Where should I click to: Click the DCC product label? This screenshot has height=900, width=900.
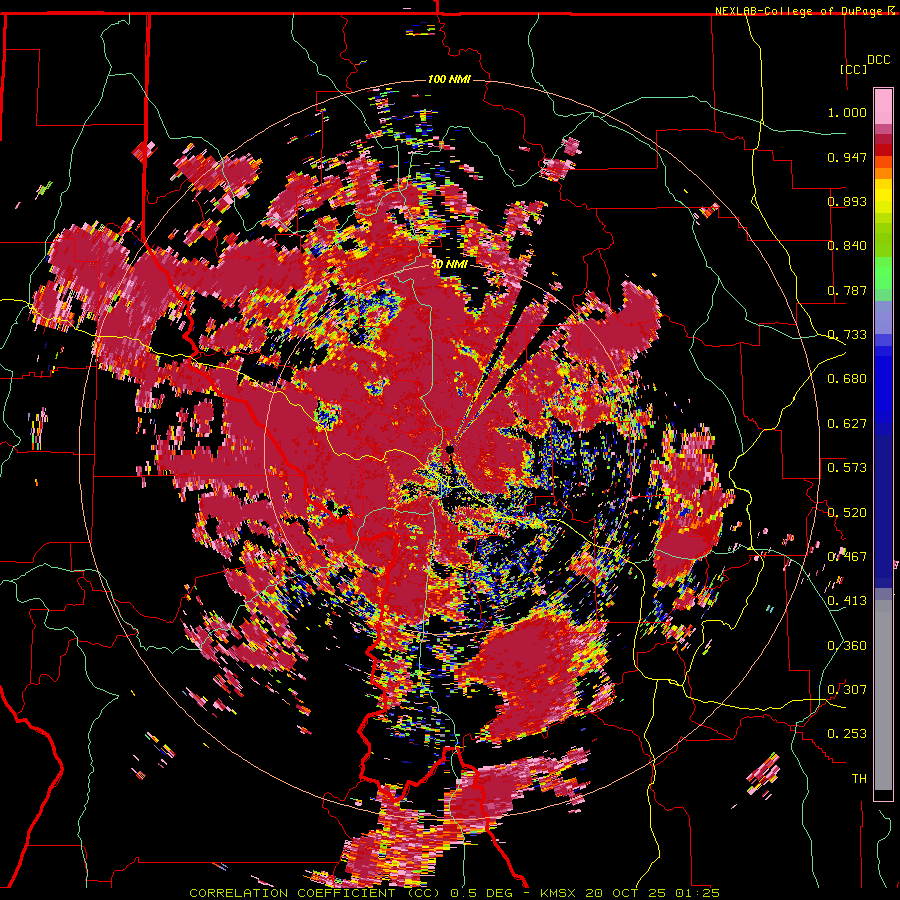[x=878, y=60]
